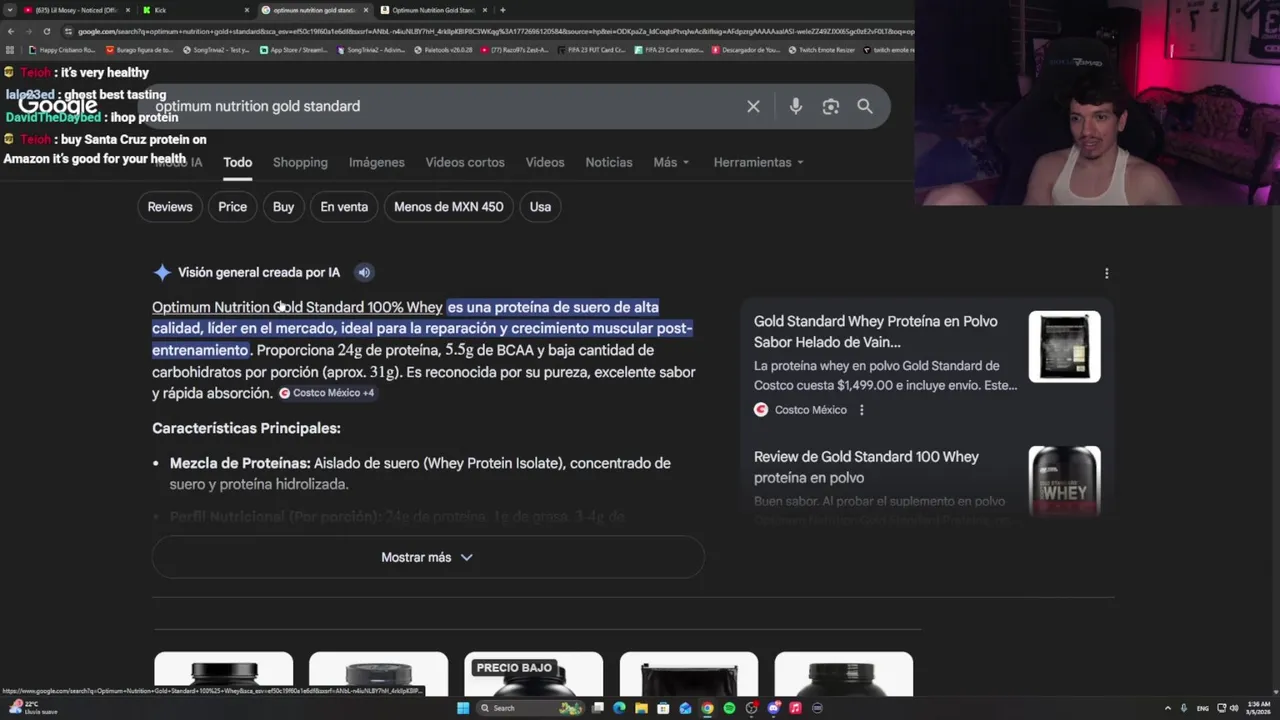The width and height of the screenshot is (1280, 720).
Task: Start voice search with the microphone icon
Action: (x=796, y=106)
